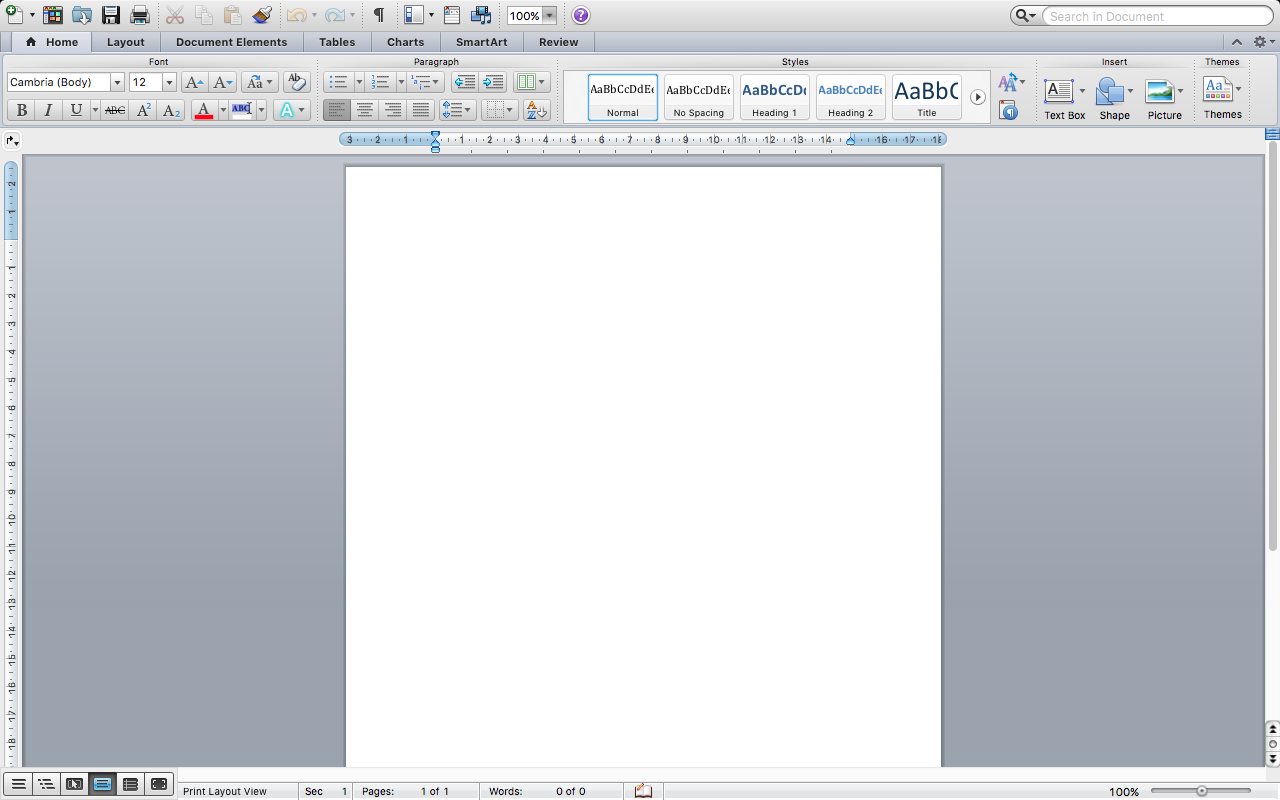Open columns dropdown

(x=532, y=82)
